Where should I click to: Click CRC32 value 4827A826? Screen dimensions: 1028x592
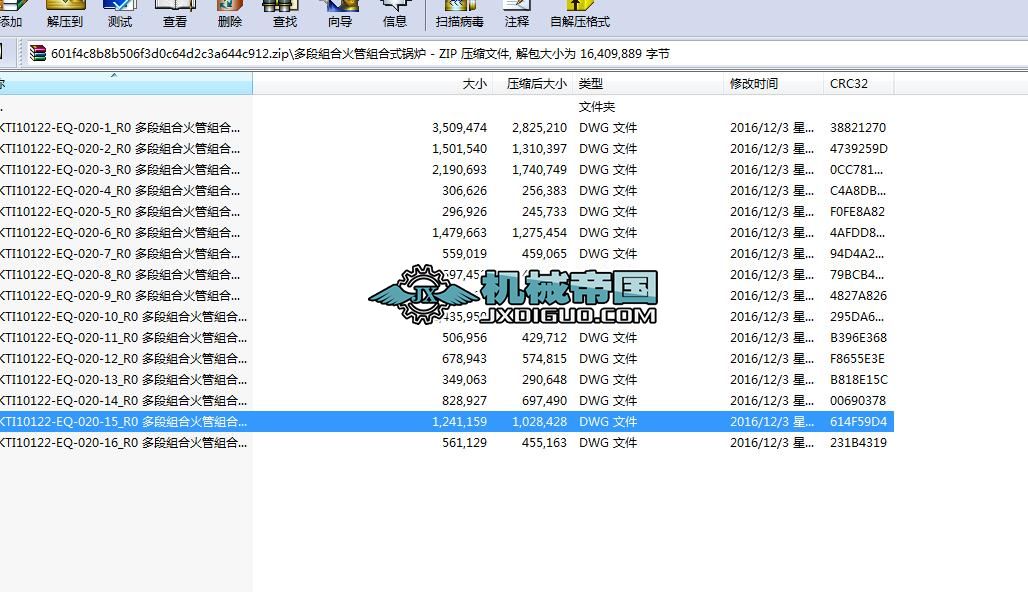[858, 295]
